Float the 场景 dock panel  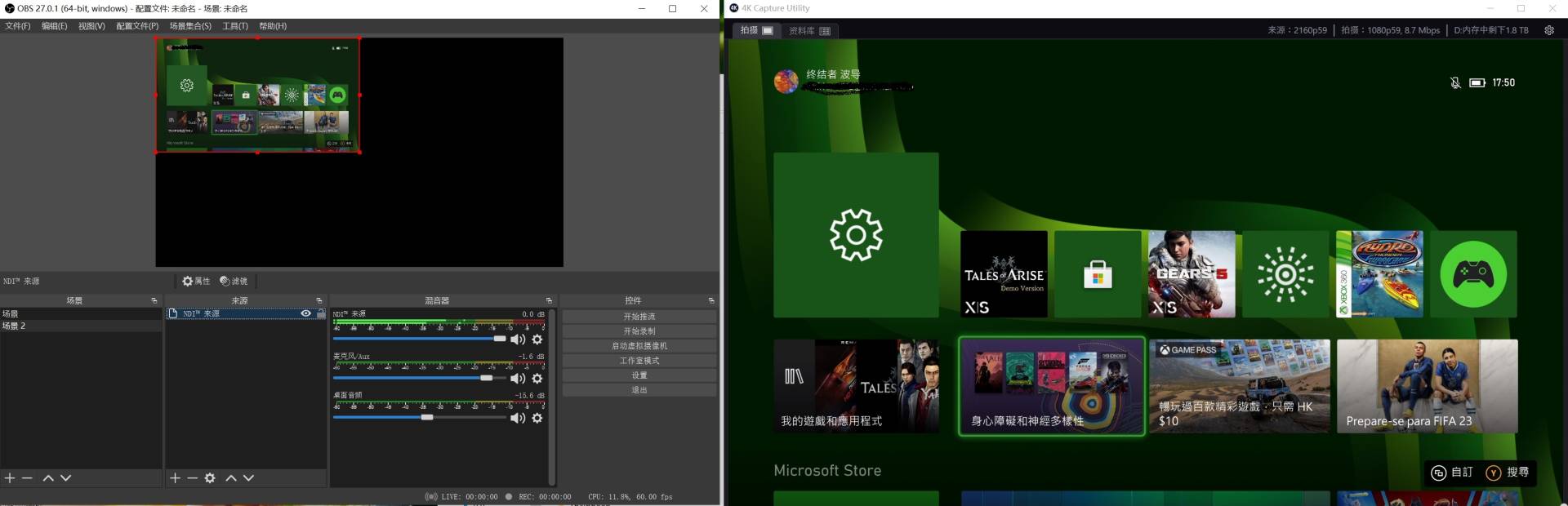(154, 300)
